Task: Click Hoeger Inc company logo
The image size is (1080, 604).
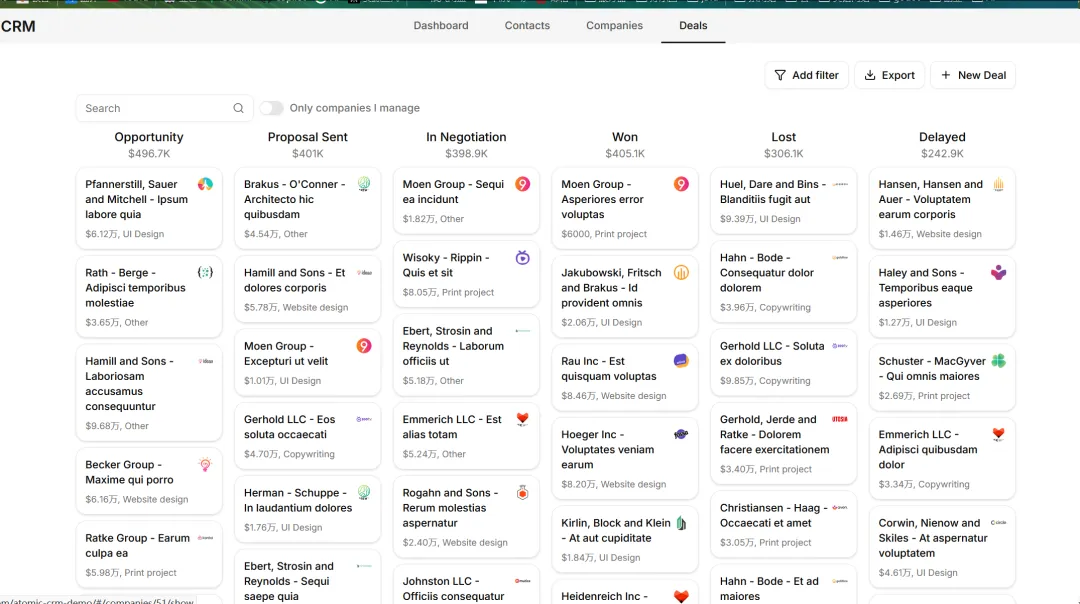Action: [681, 434]
